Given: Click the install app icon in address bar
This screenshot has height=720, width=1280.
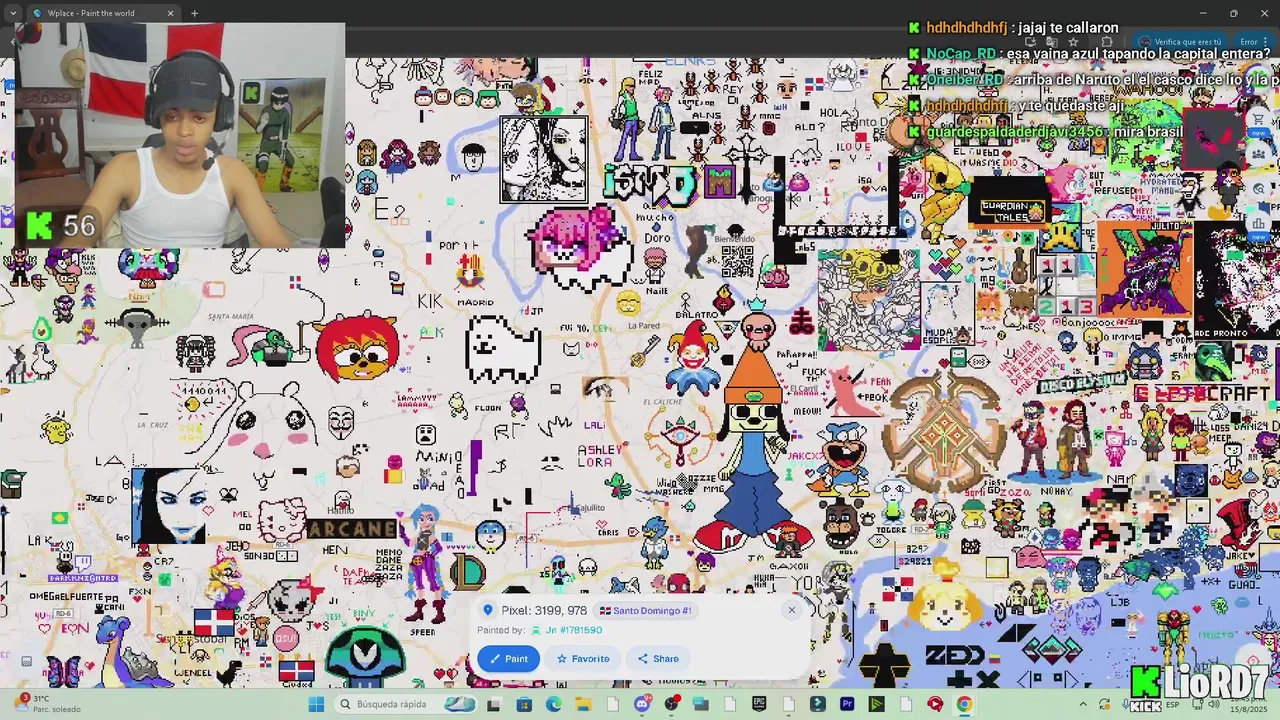Looking at the screenshot, I should (x=1031, y=42).
